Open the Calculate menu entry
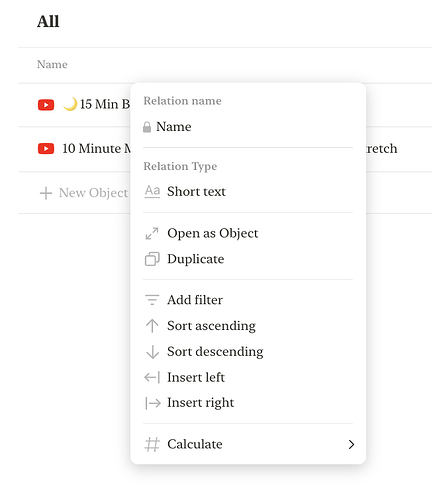This screenshot has width=432, height=500. [248, 444]
